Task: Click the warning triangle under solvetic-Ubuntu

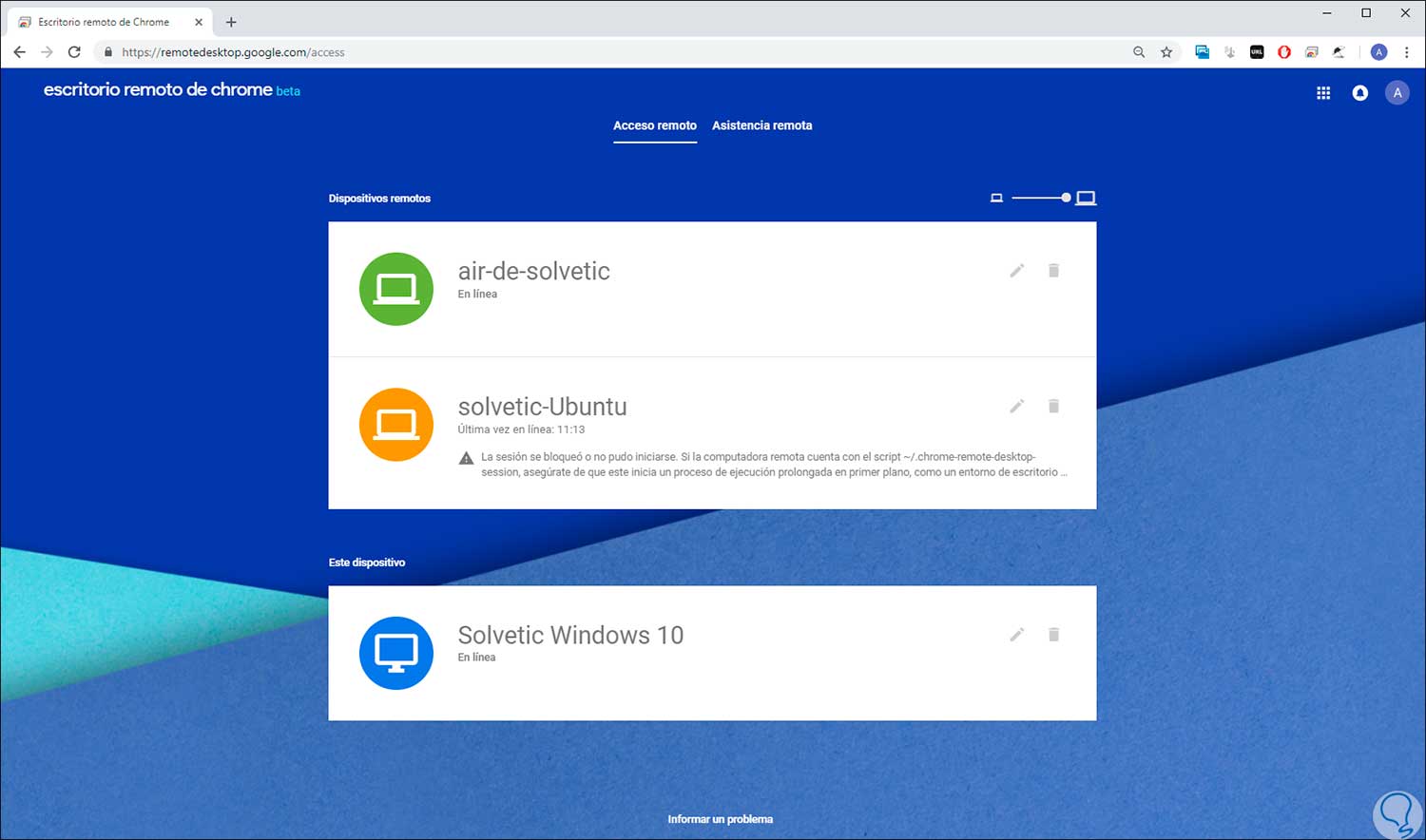Action: (466, 458)
